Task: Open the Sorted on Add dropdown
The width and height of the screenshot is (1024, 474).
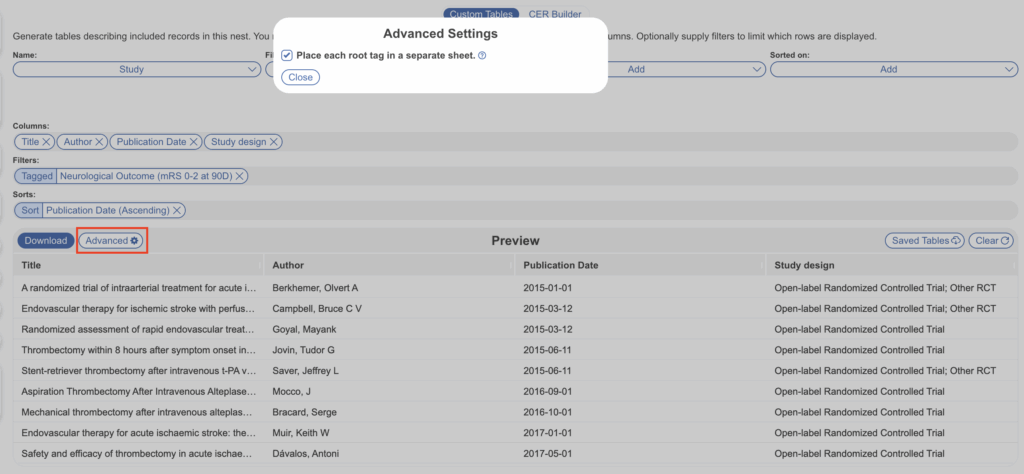Action: (x=894, y=69)
